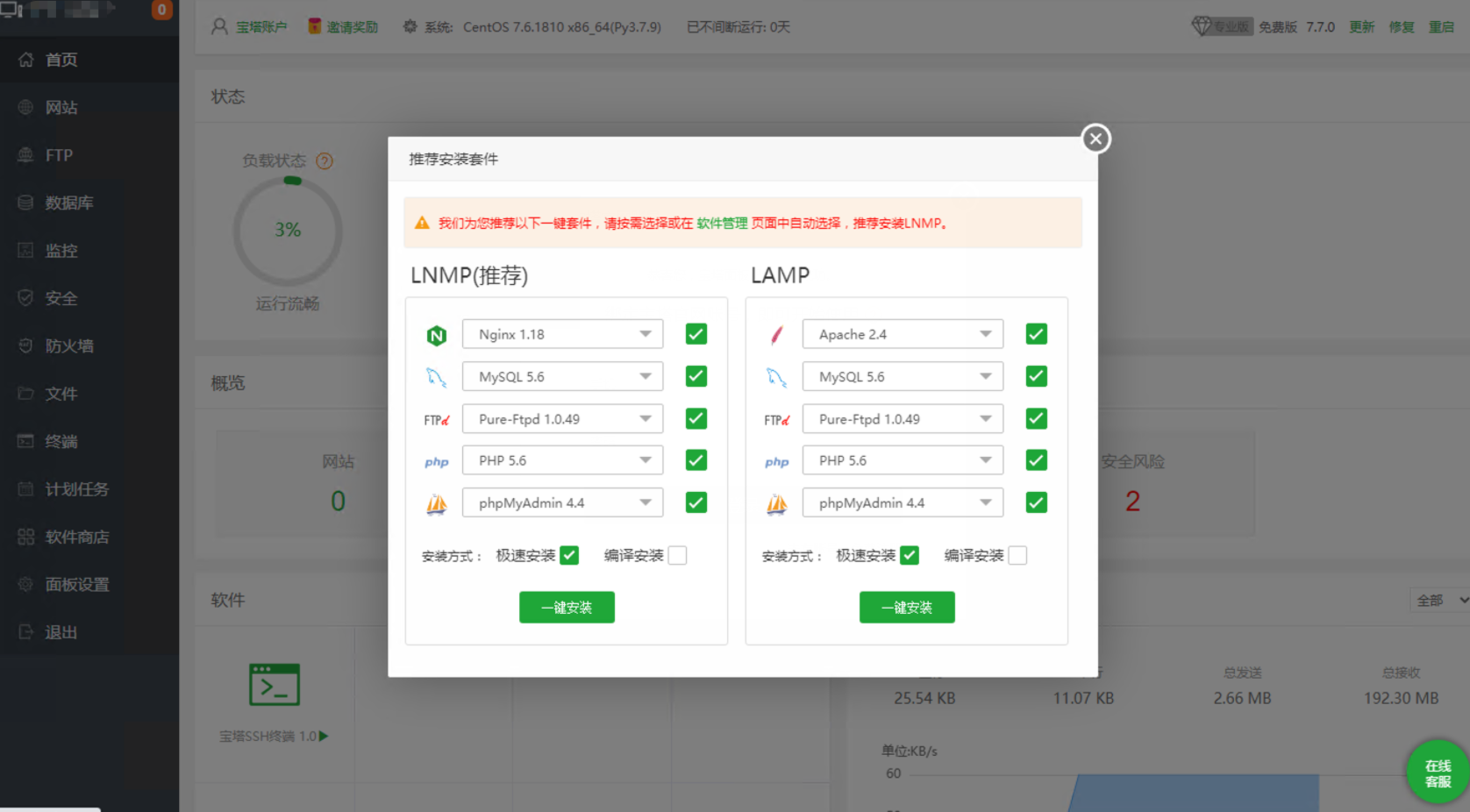Click the 修复 link in top bar
This screenshot has width=1470, height=812.
tap(1402, 27)
